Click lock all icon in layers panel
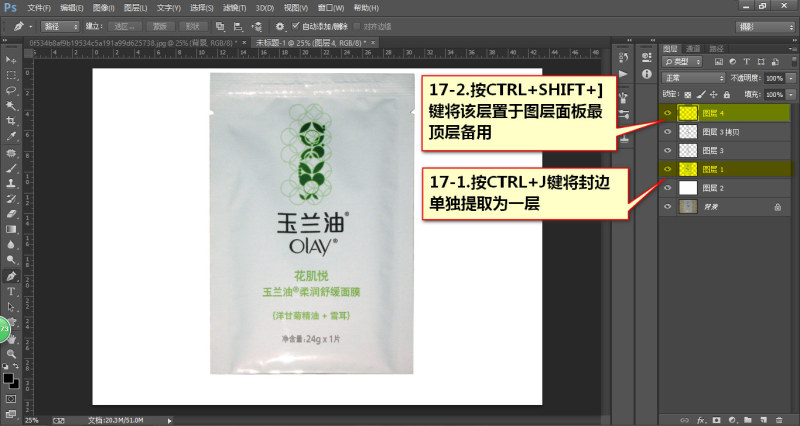The image size is (800, 426). (x=727, y=94)
